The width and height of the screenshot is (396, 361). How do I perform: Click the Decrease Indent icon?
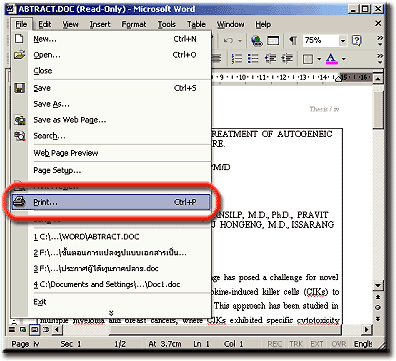tap(270, 59)
